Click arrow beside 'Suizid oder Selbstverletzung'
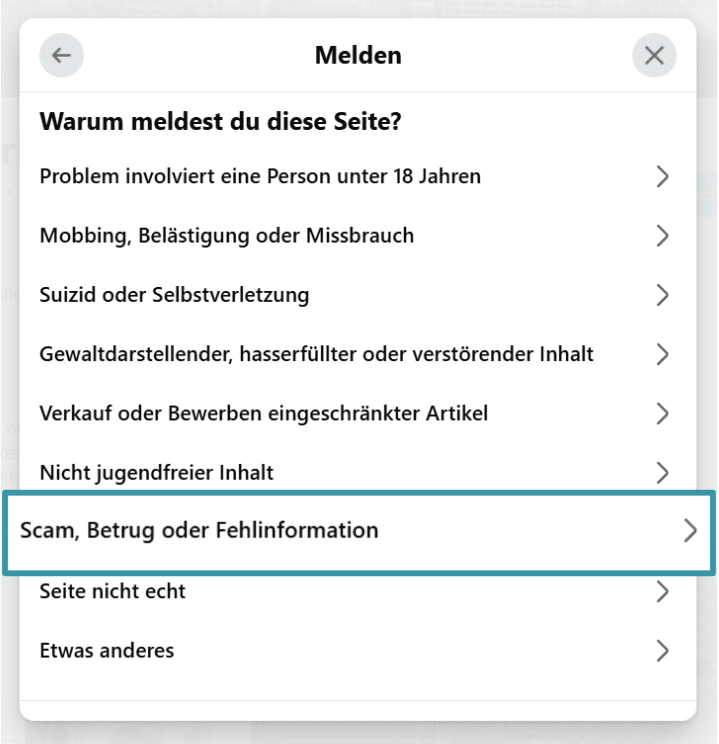The image size is (719, 744). coord(661,295)
